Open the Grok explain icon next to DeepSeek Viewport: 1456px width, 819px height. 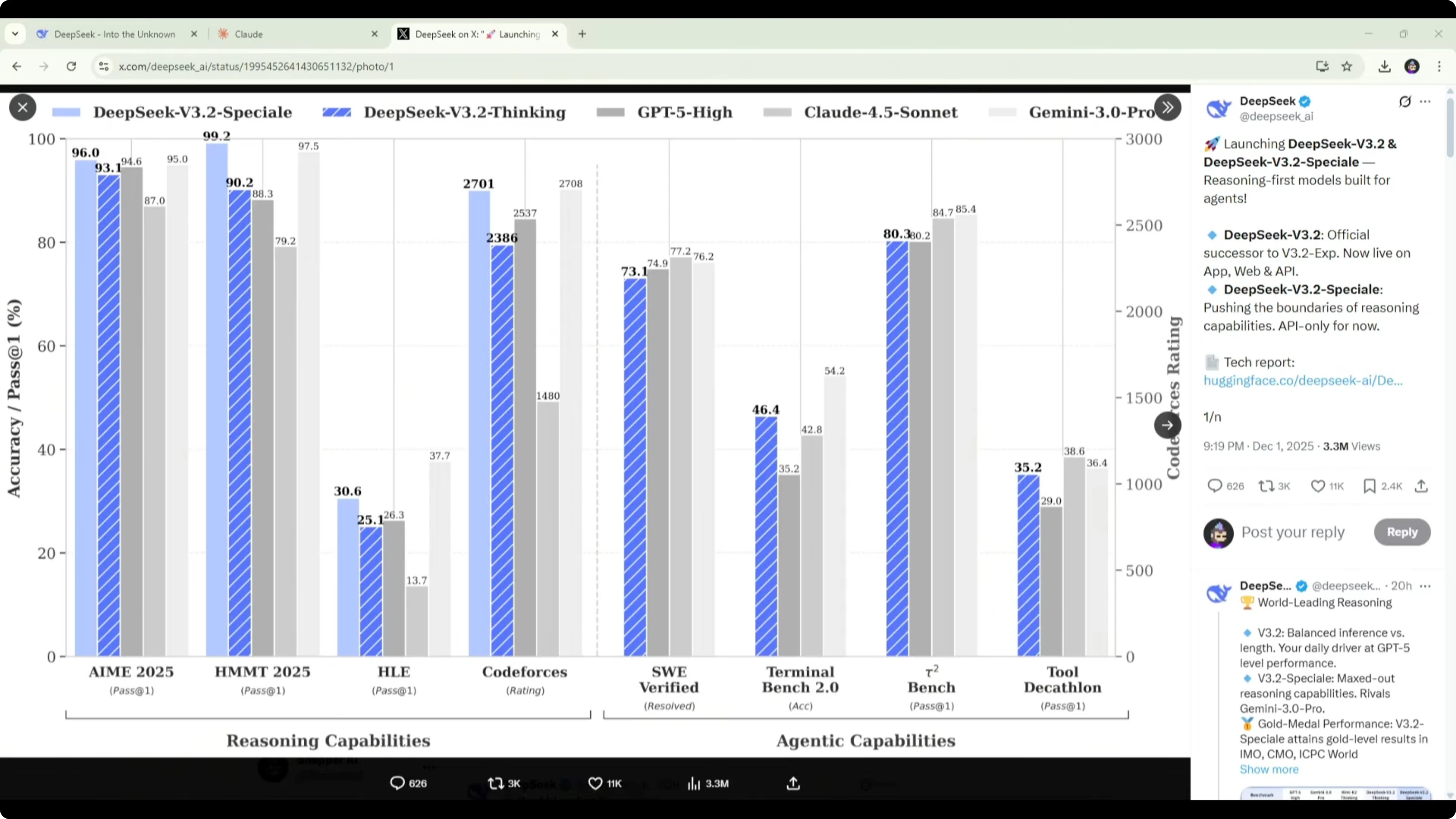point(1405,102)
